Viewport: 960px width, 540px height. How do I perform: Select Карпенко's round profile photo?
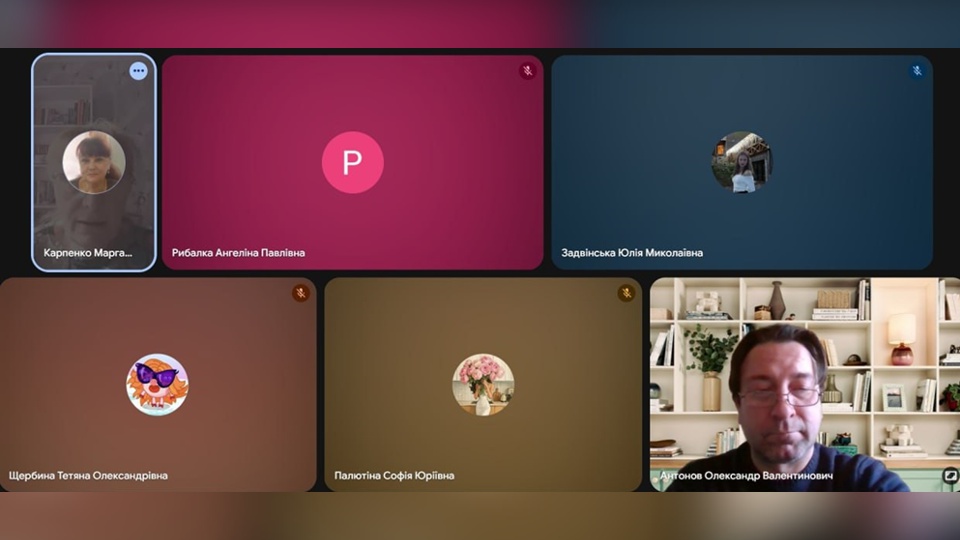[x=94, y=162]
